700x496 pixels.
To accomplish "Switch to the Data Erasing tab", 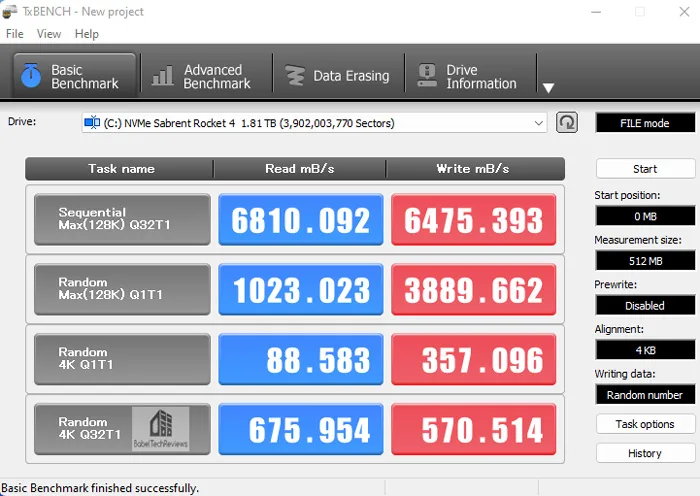I will click(x=338, y=75).
